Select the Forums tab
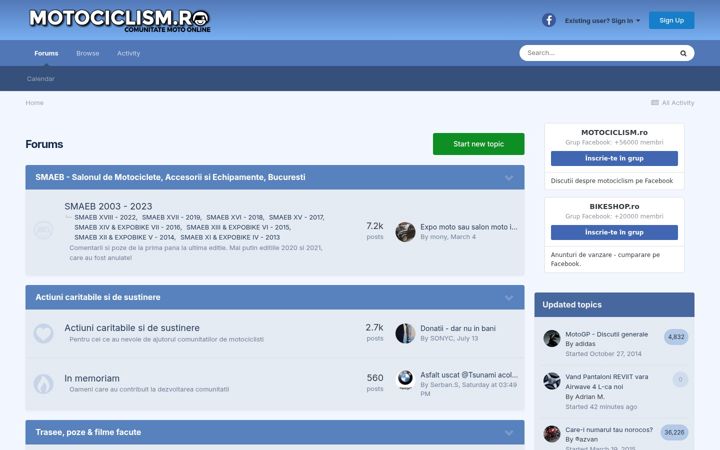This screenshot has width=720, height=450. coord(46,53)
